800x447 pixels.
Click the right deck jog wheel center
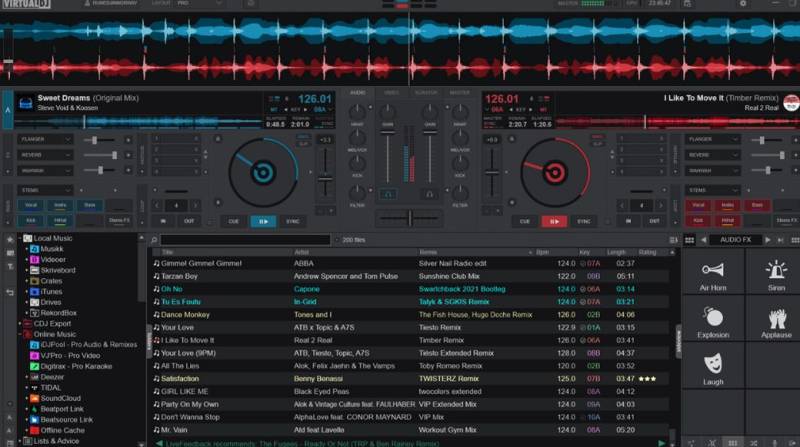(x=555, y=172)
